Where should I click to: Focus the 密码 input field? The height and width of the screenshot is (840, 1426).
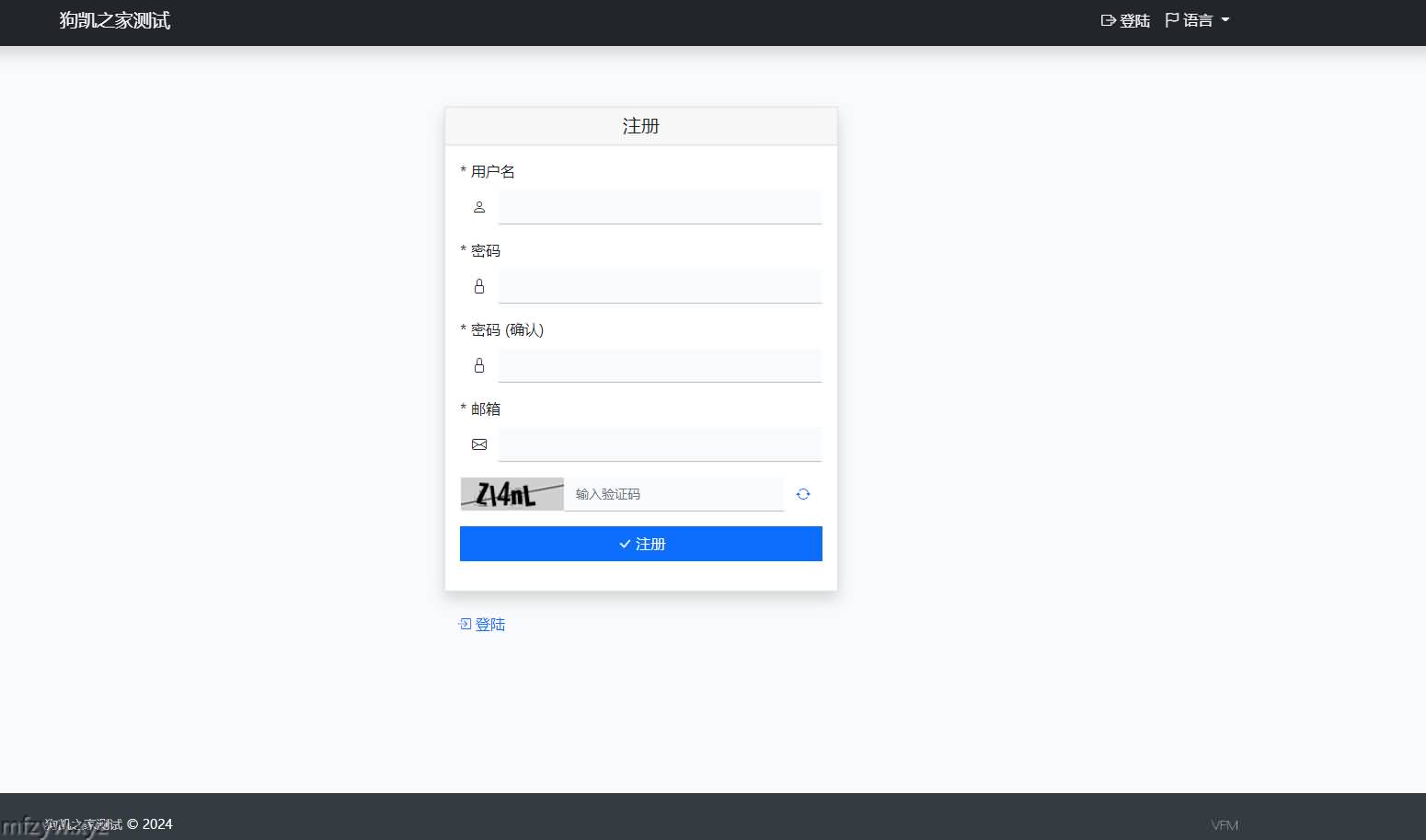(660, 287)
